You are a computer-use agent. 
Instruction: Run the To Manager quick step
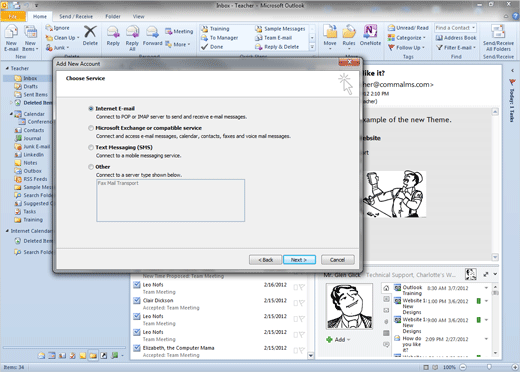(219, 38)
